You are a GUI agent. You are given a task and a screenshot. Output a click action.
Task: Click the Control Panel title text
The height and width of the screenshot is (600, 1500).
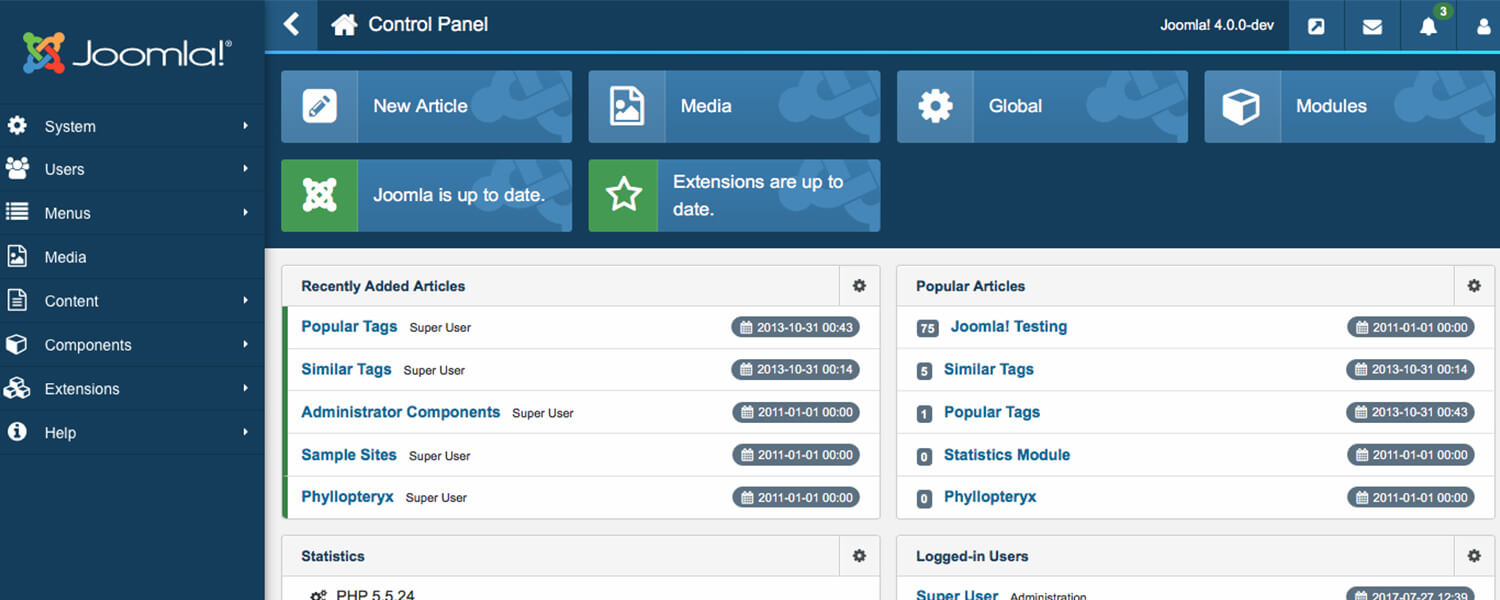(428, 24)
